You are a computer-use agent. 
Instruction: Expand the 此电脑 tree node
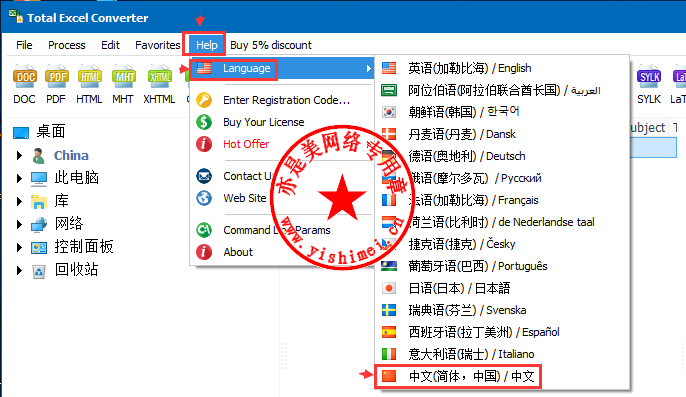(x=19, y=178)
